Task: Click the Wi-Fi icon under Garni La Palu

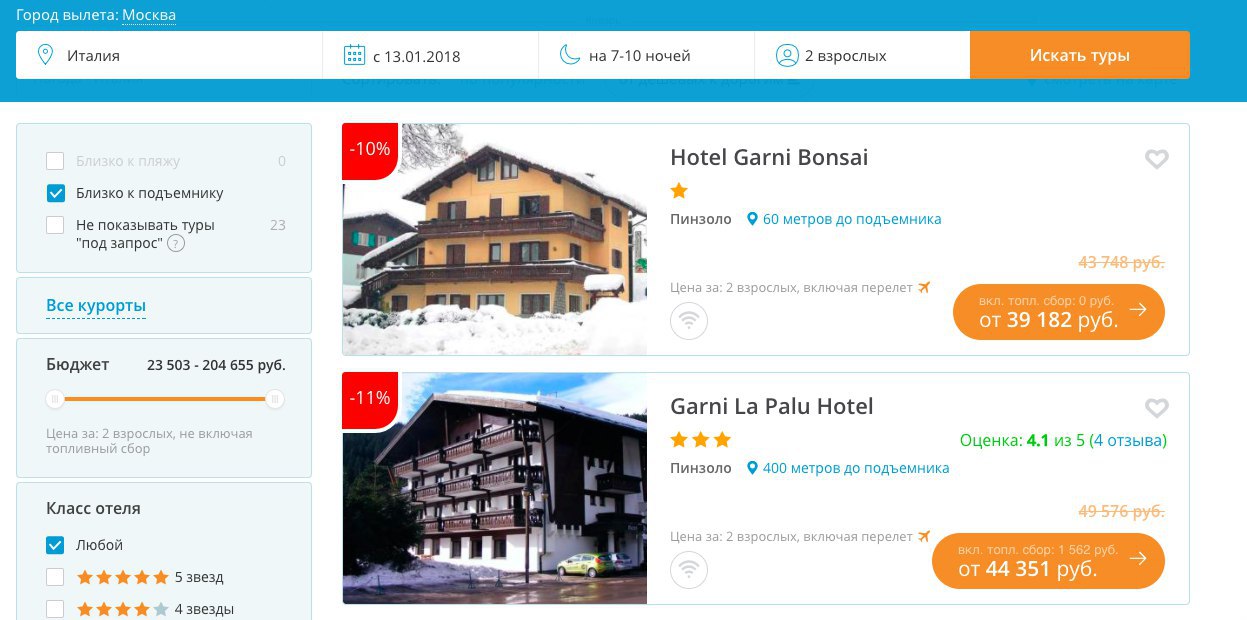Action: [689, 570]
